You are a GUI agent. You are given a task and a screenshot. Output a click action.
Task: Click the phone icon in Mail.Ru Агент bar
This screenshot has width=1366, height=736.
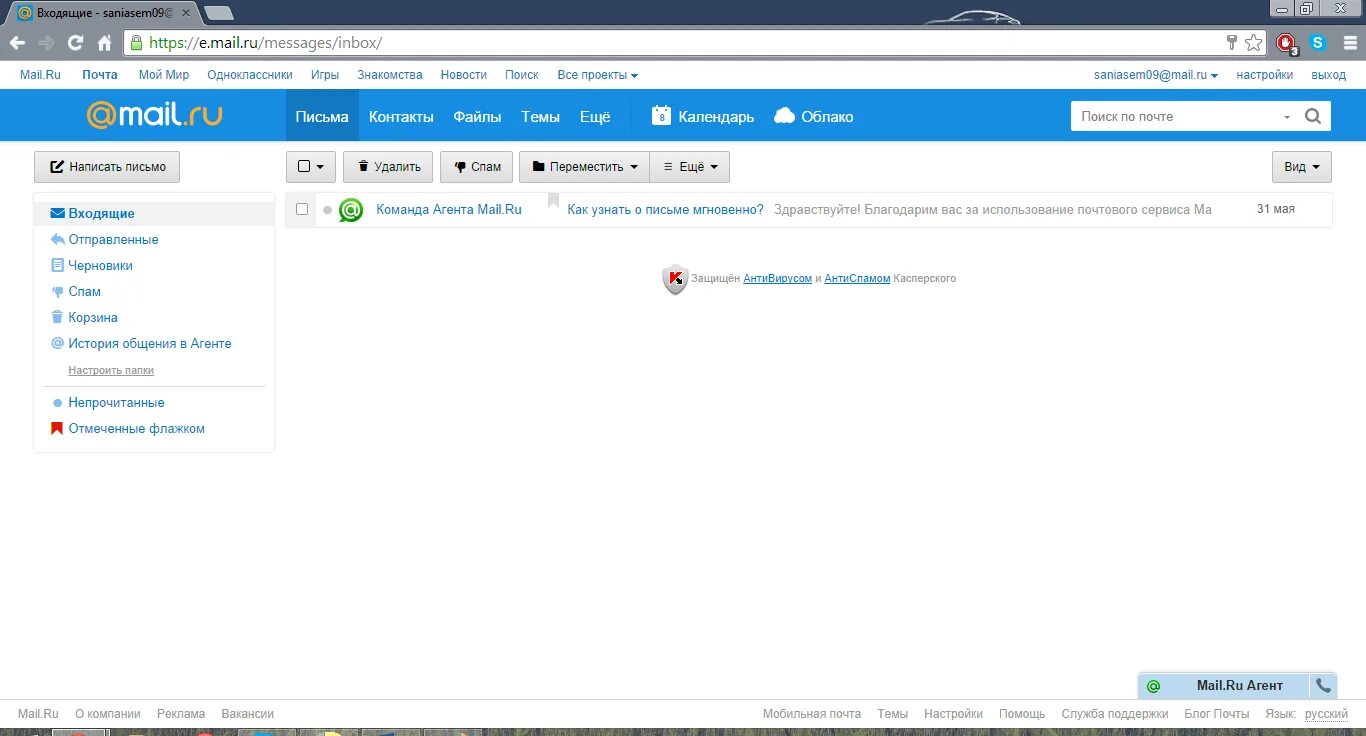tap(1323, 686)
